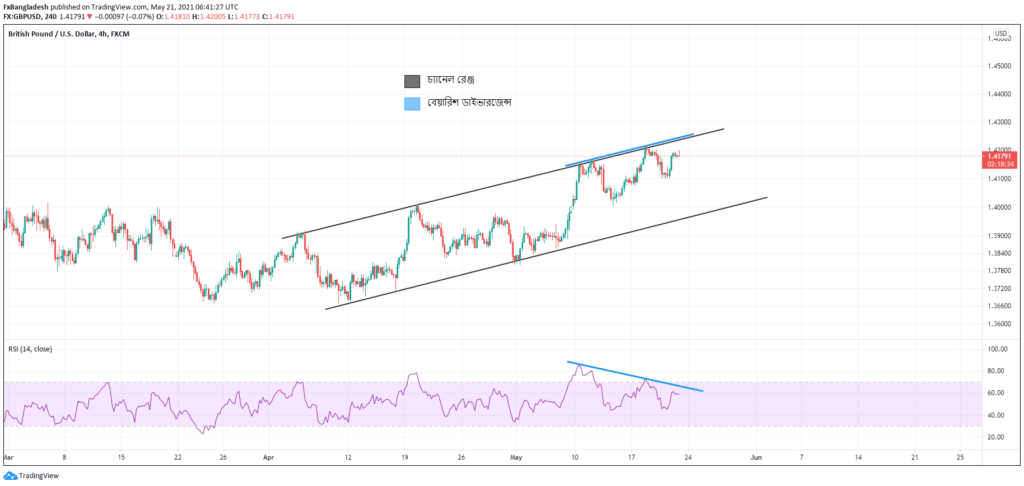Click the '24' date axis label
Viewport: 1024px width, 486px height.
pos(688,457)
